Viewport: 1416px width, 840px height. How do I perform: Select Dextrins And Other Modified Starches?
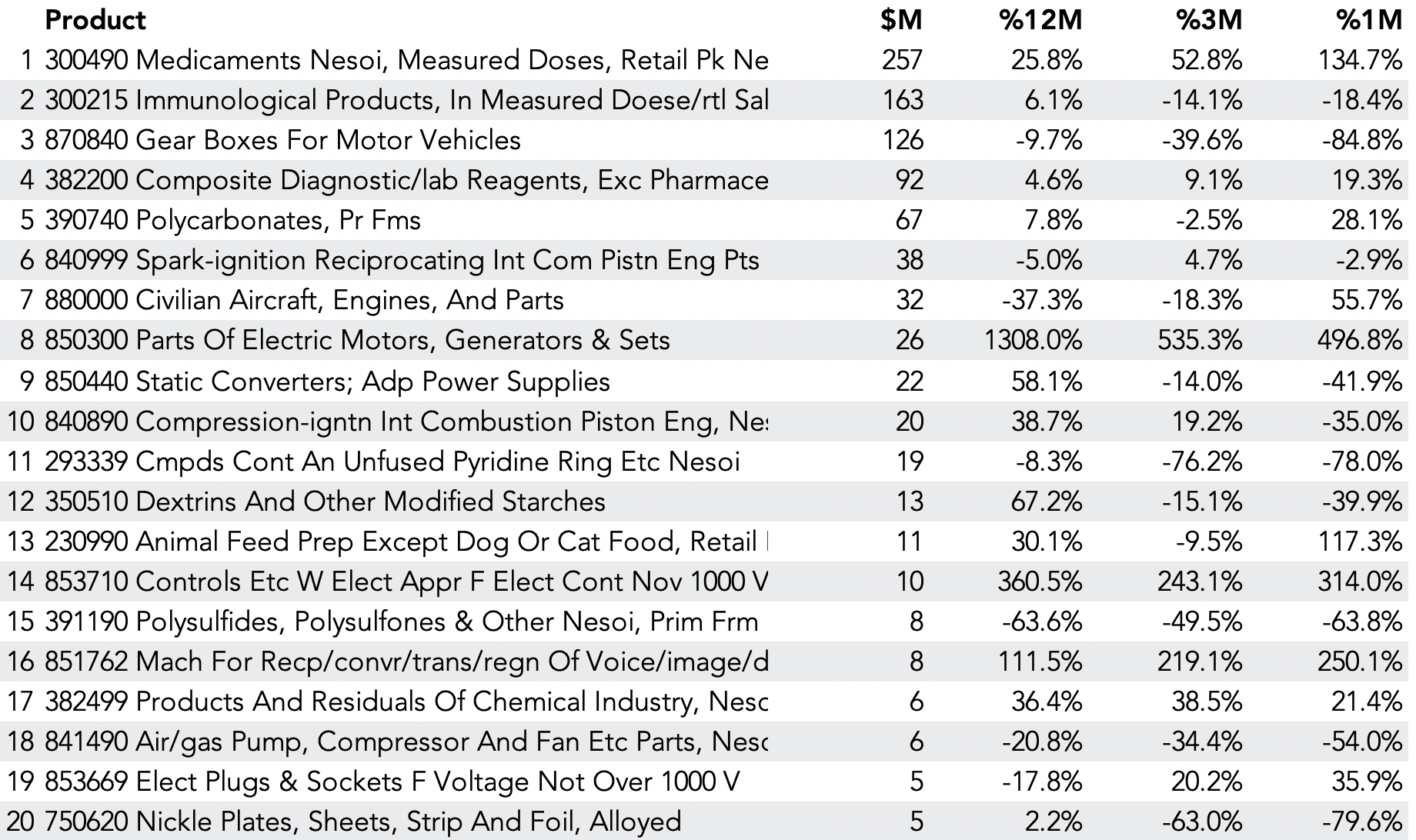[325, 502]
